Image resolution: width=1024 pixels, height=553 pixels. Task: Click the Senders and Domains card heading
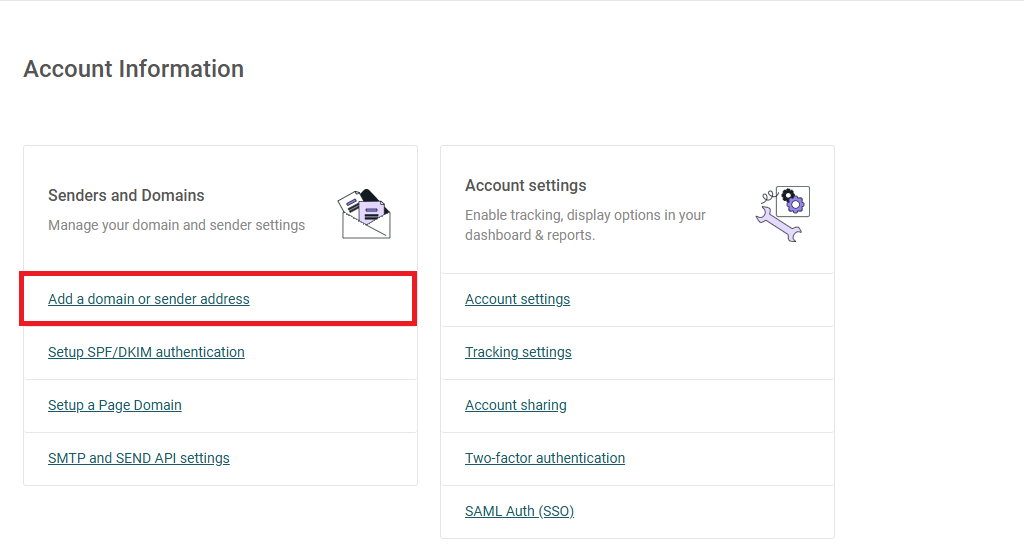point(126,195)
